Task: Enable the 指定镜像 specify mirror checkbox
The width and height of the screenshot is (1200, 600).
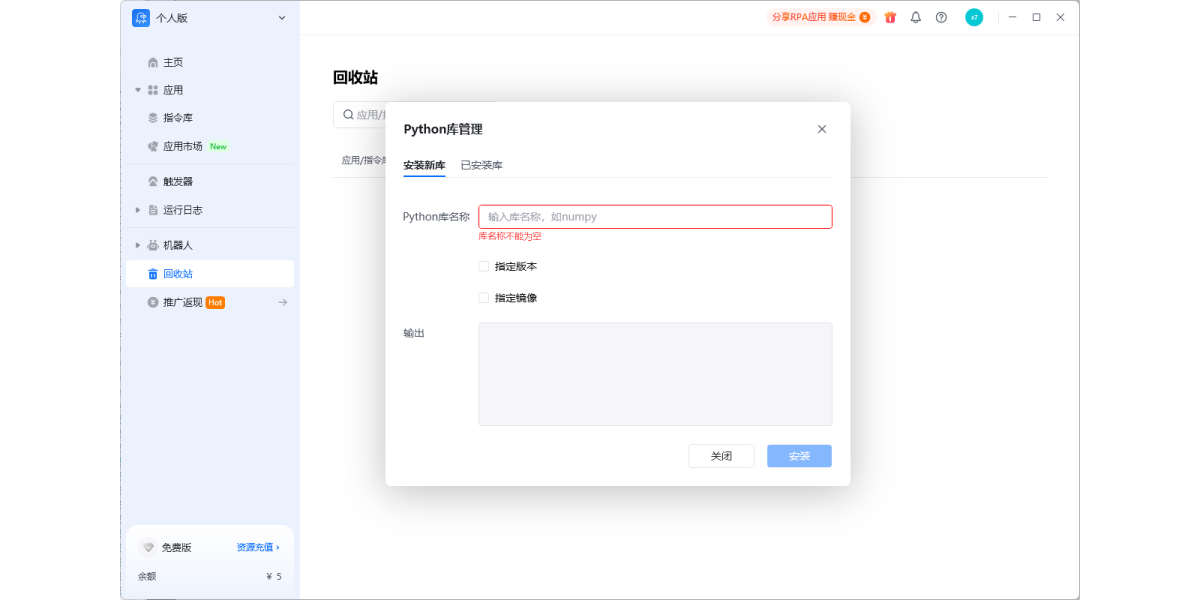Action: pos(483,297)
